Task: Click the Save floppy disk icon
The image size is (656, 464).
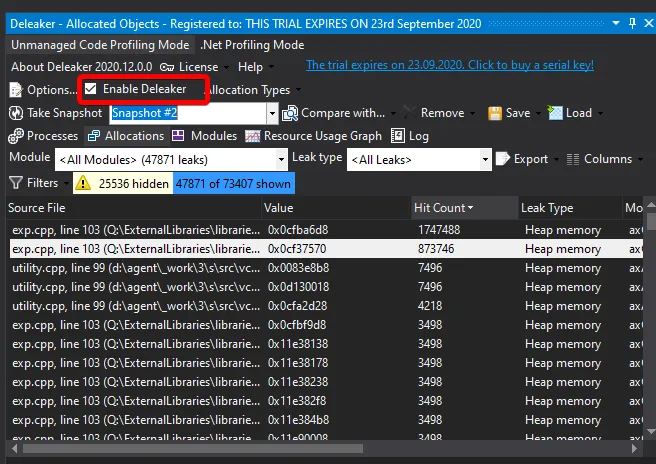Action: (x=495, y=113)
